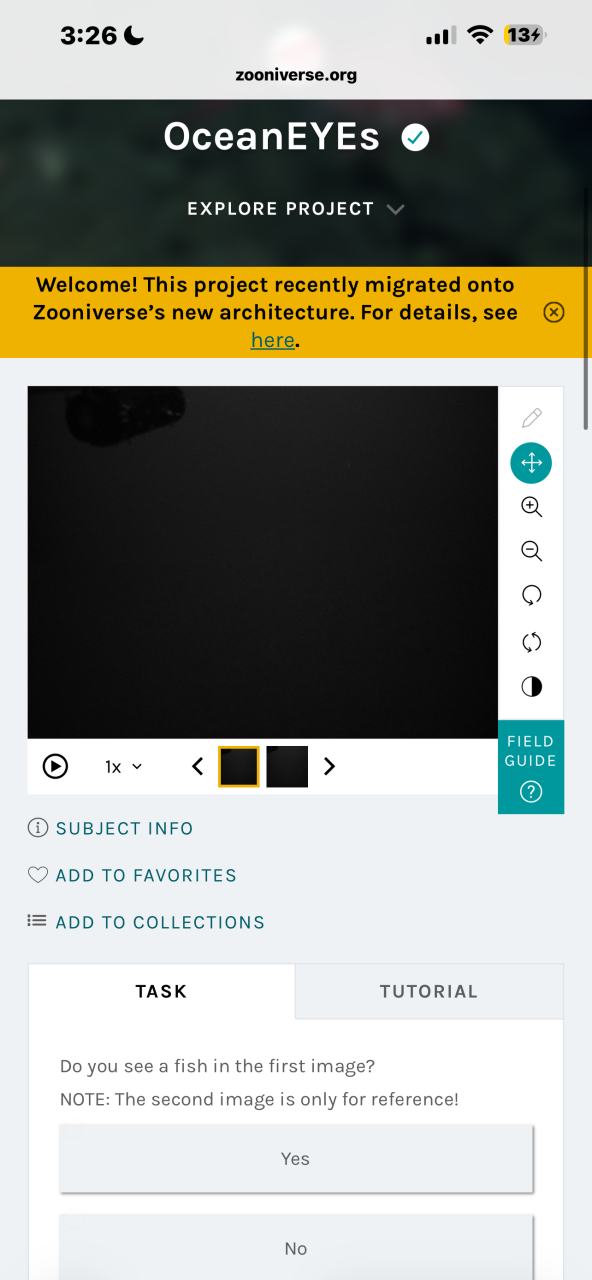Play the image sequence
592x1280 pixels.
coord(55,767)
